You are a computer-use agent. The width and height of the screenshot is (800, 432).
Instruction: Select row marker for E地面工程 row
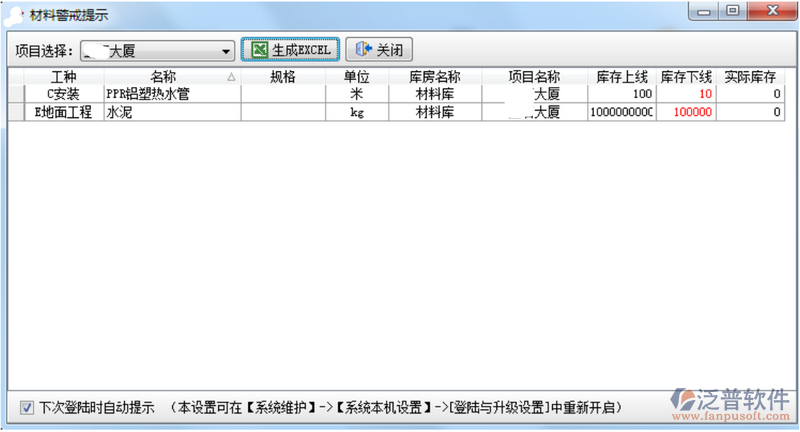[x=16, y=112]
